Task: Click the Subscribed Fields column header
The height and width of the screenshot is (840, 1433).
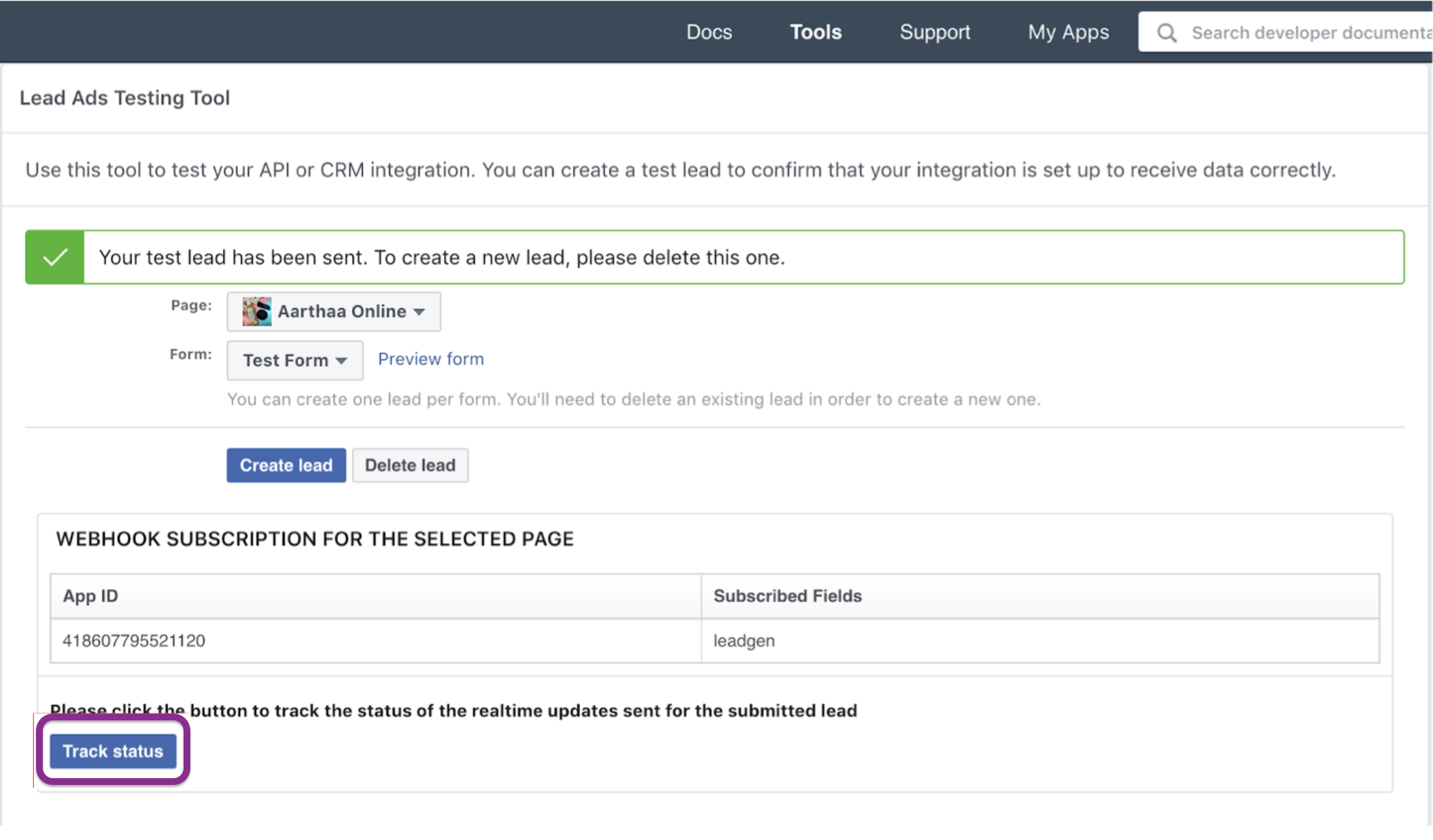Action: (x=787, y=596)
